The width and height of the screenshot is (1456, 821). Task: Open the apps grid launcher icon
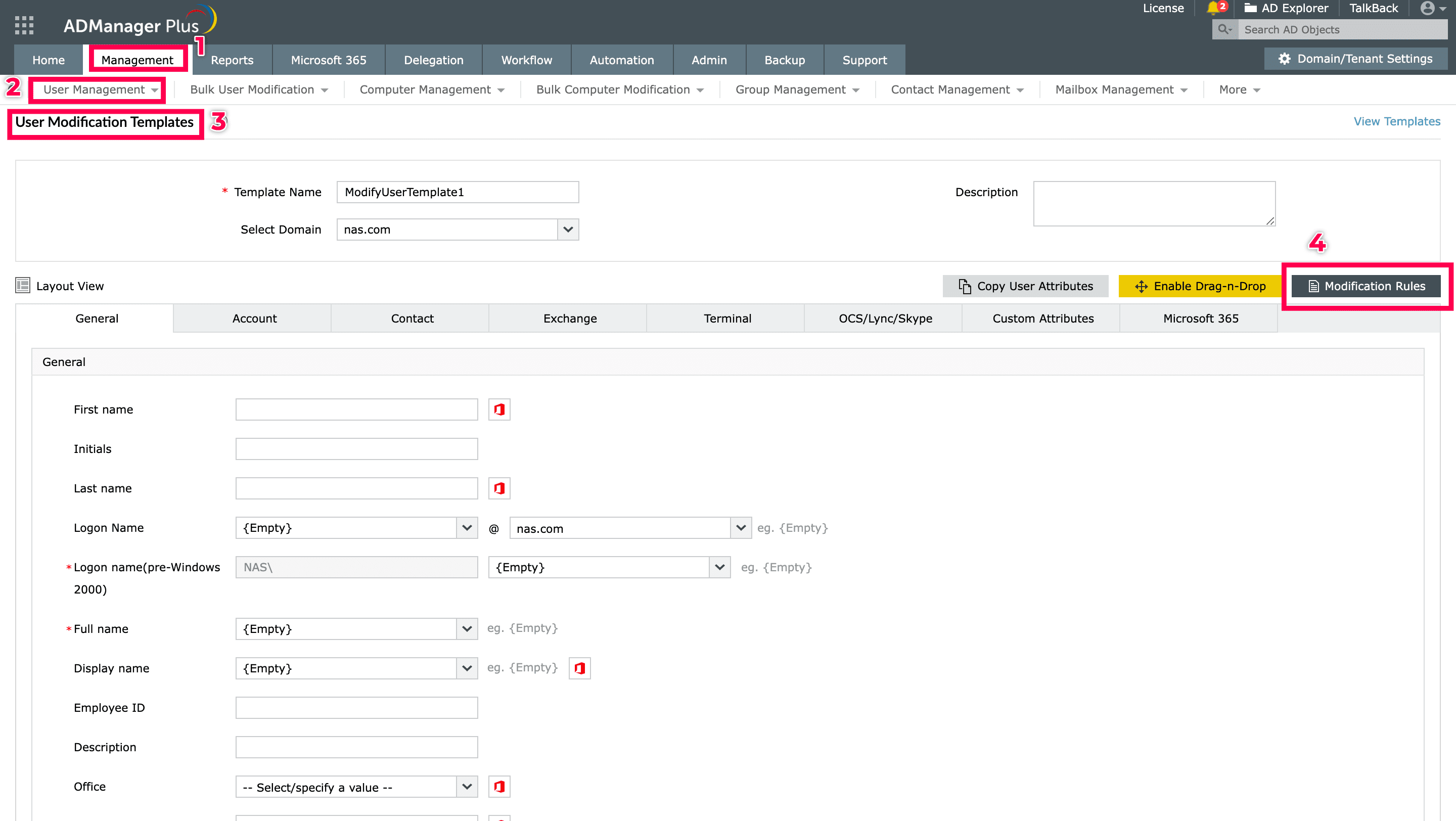(24, 25)
